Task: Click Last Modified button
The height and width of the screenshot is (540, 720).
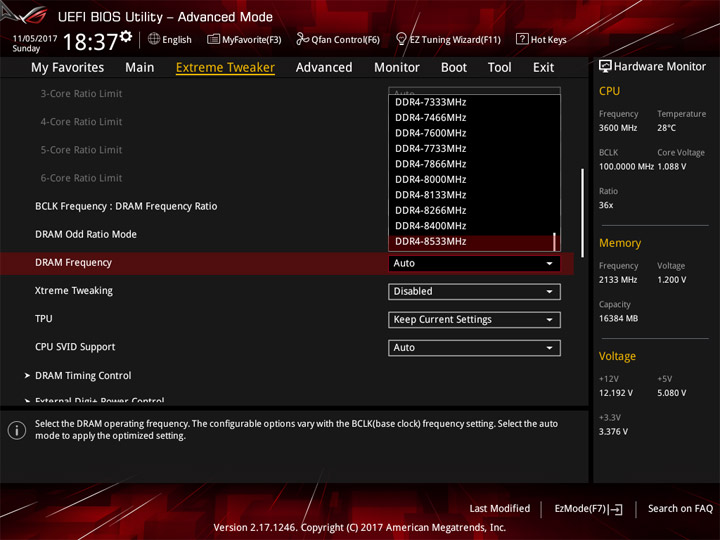Action: click(x=500, y=508)
